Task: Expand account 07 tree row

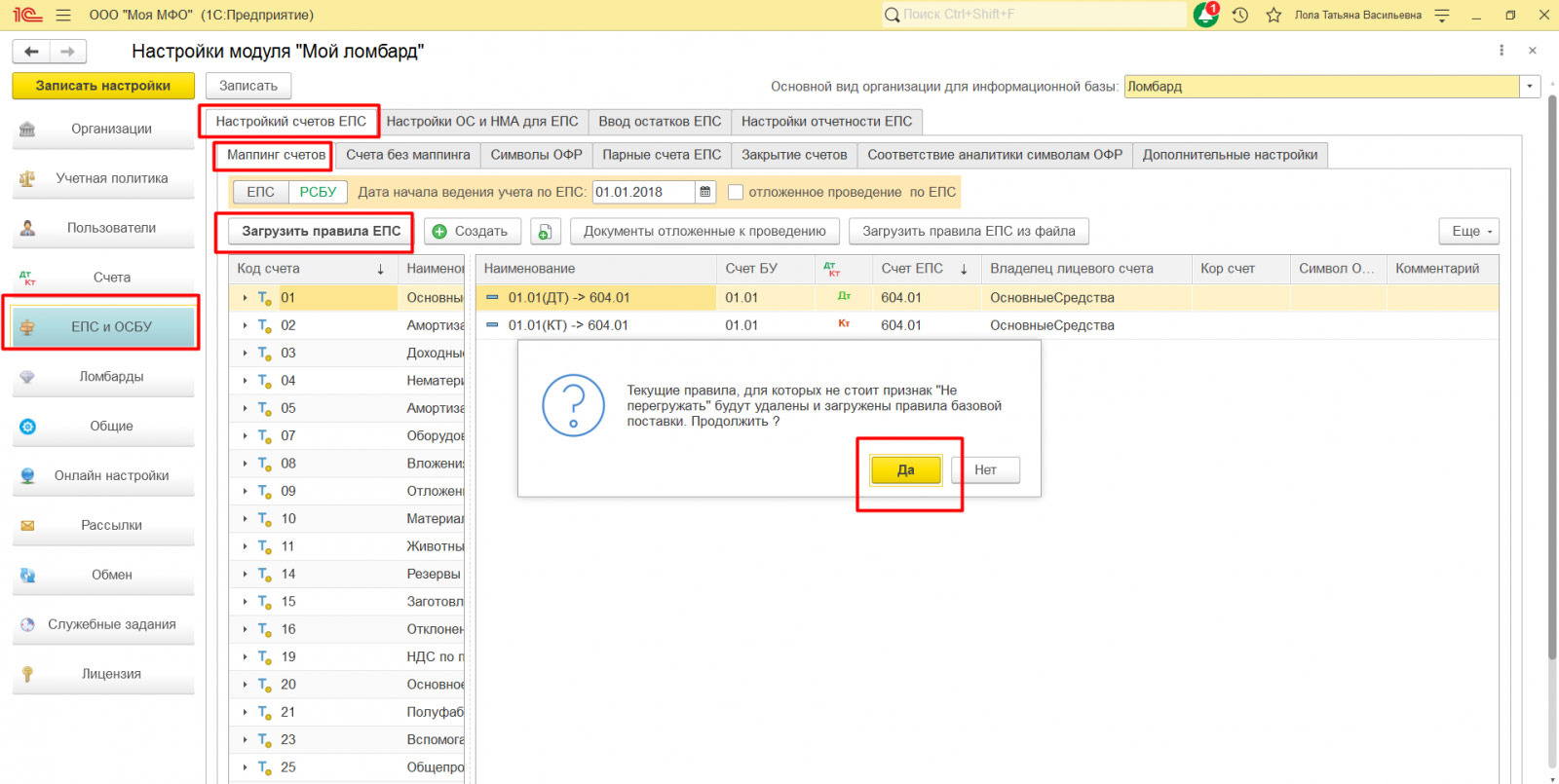Action: (x=245, y=436)
